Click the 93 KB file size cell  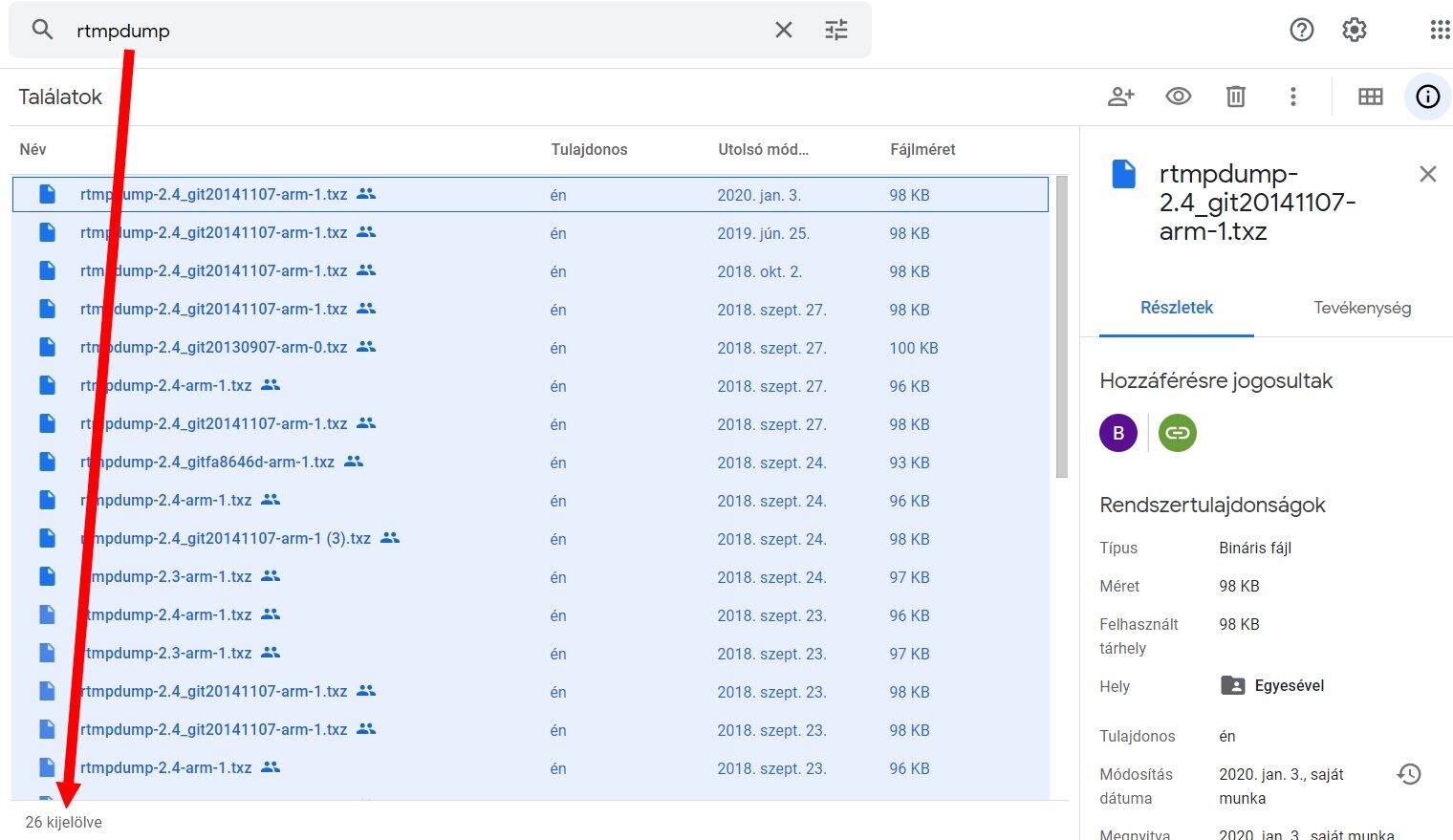[909, 463]
